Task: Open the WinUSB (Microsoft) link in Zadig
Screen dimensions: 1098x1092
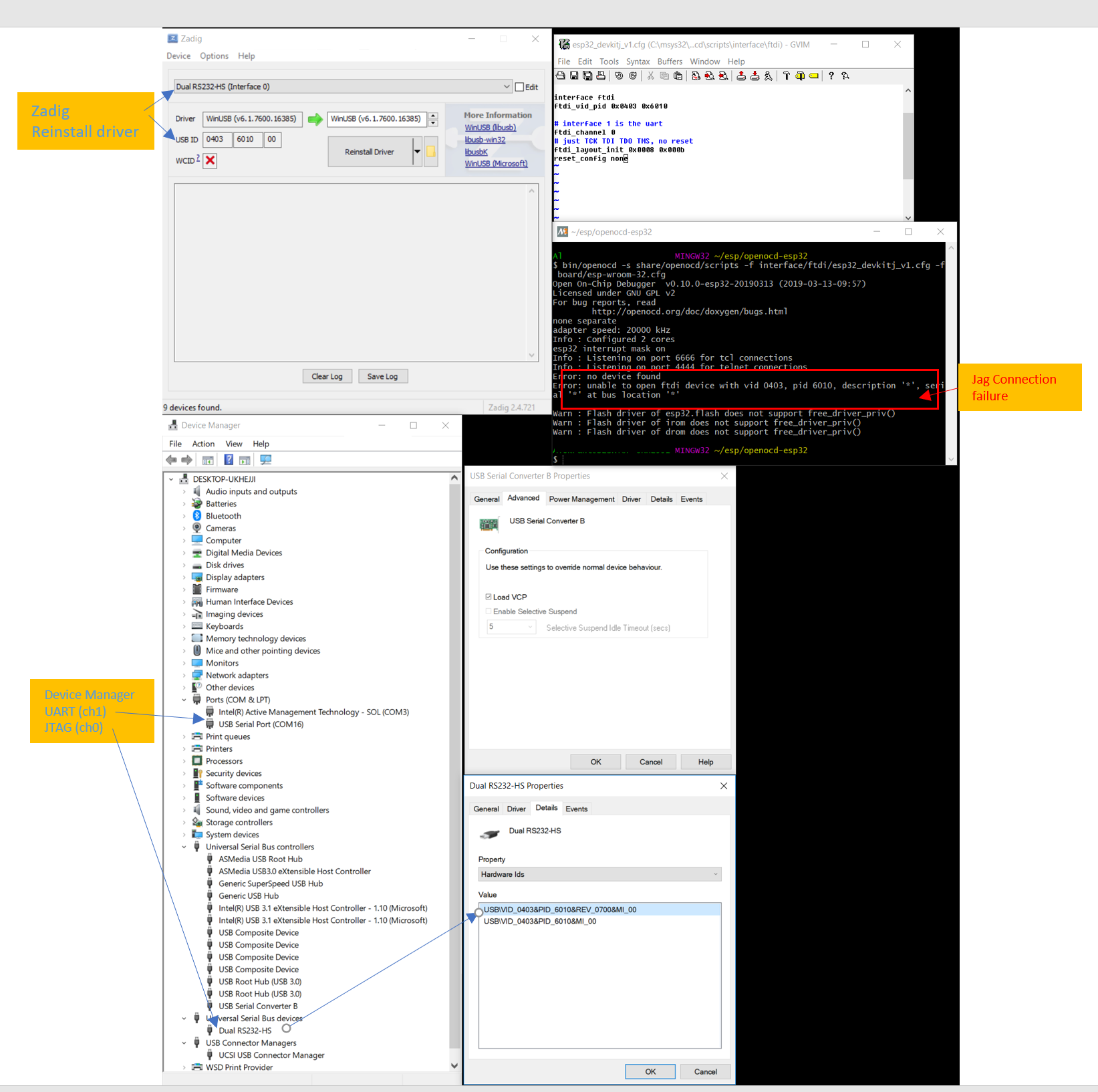Action: click(496, 164)
